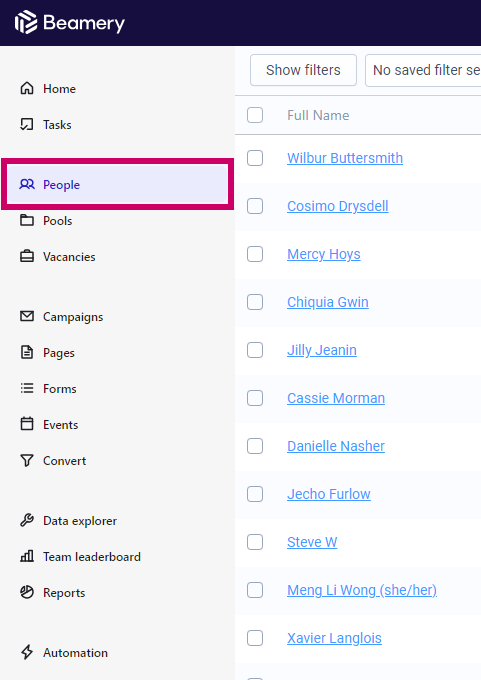481x680 pixels.
Task: Click the Tasks sidebar icon
Action: click(x=27, y=124)
